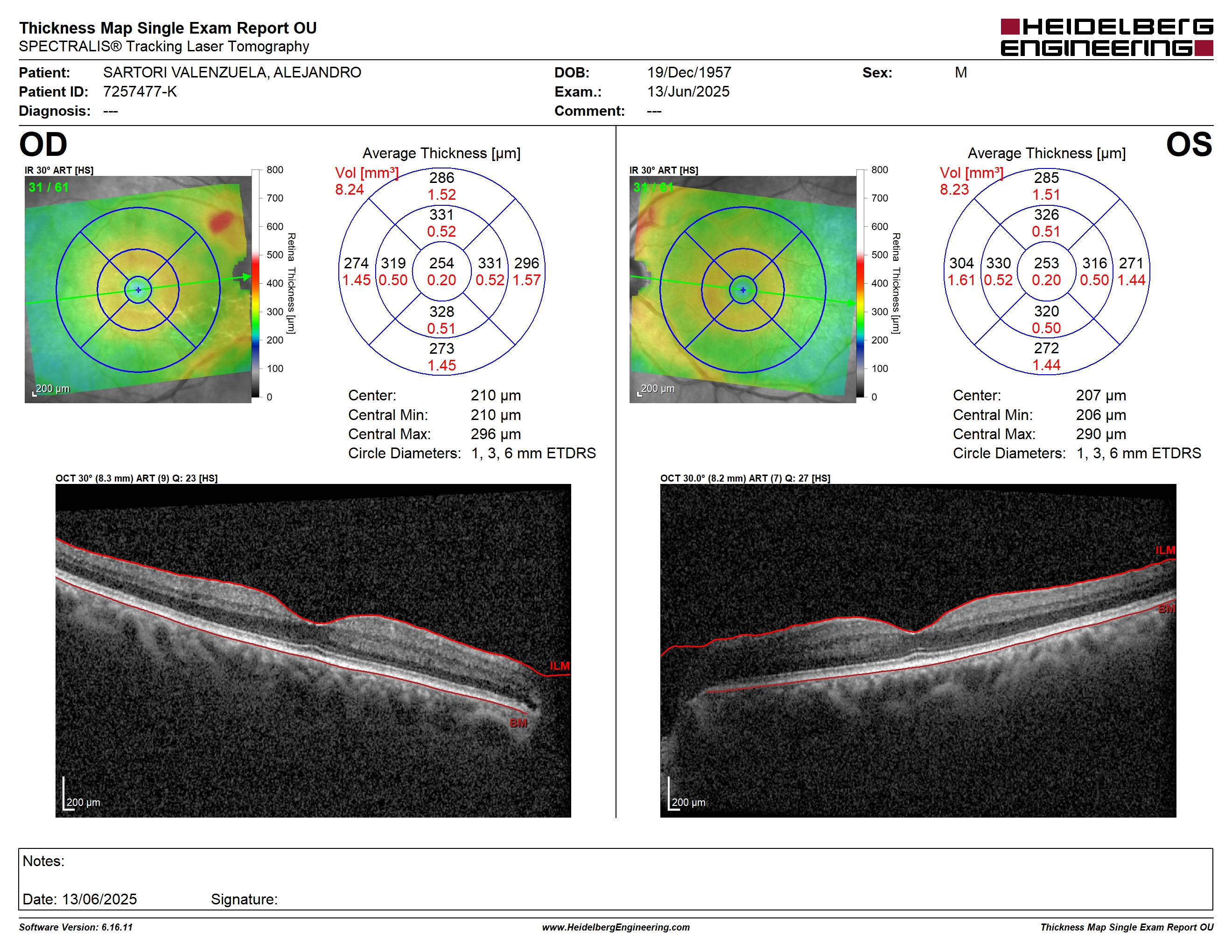Click the OS outer superior value 285
Screen dimensions: 1232x952
pos(1046,178)
